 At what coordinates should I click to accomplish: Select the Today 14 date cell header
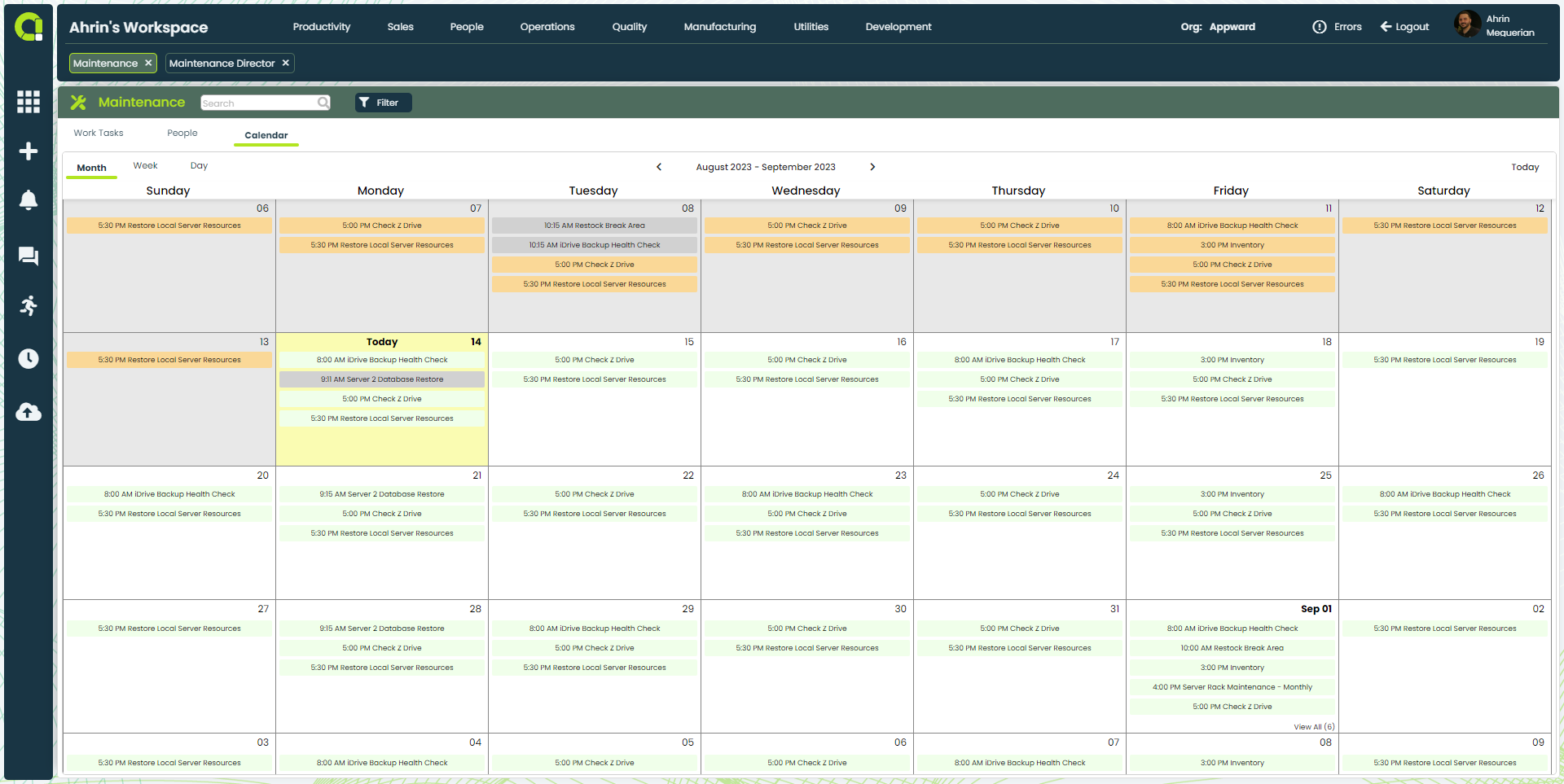(x=382, y=342)
